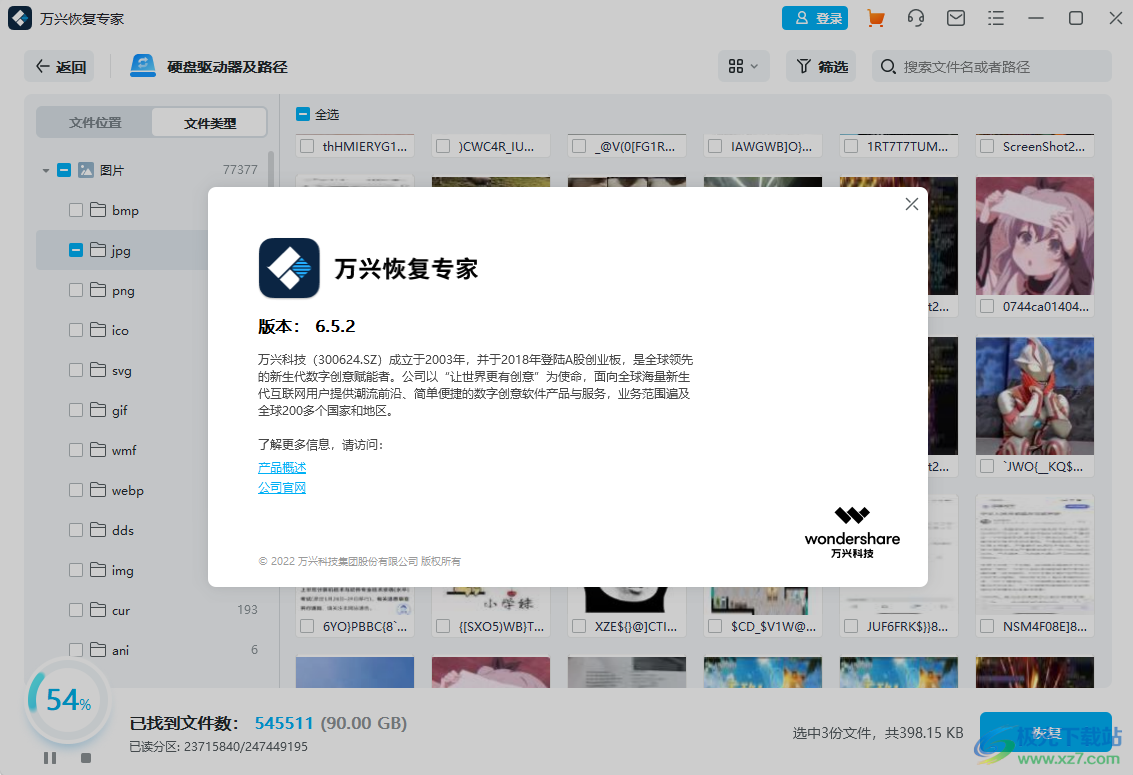Click the 54% scan progress ring
1133x775 pixels.
[68, 700]
